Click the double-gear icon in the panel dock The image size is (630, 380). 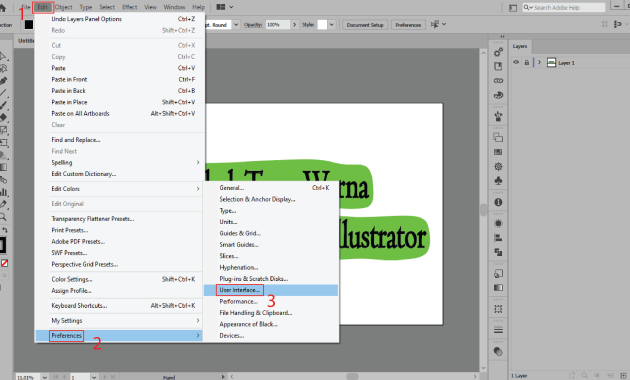tap(498, 52)
